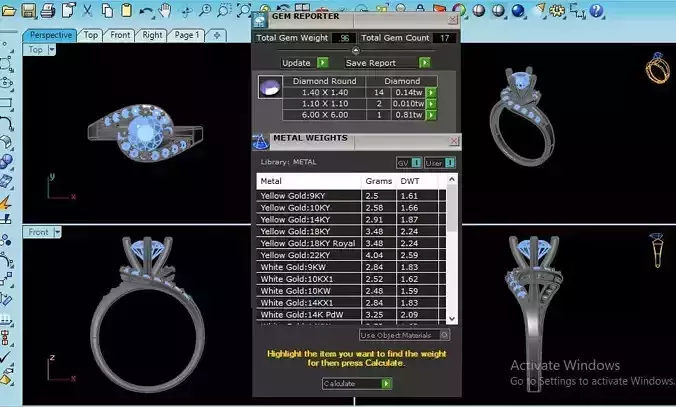Expand the 1.10 X 1.10 gem row arrow

[431, 104]
